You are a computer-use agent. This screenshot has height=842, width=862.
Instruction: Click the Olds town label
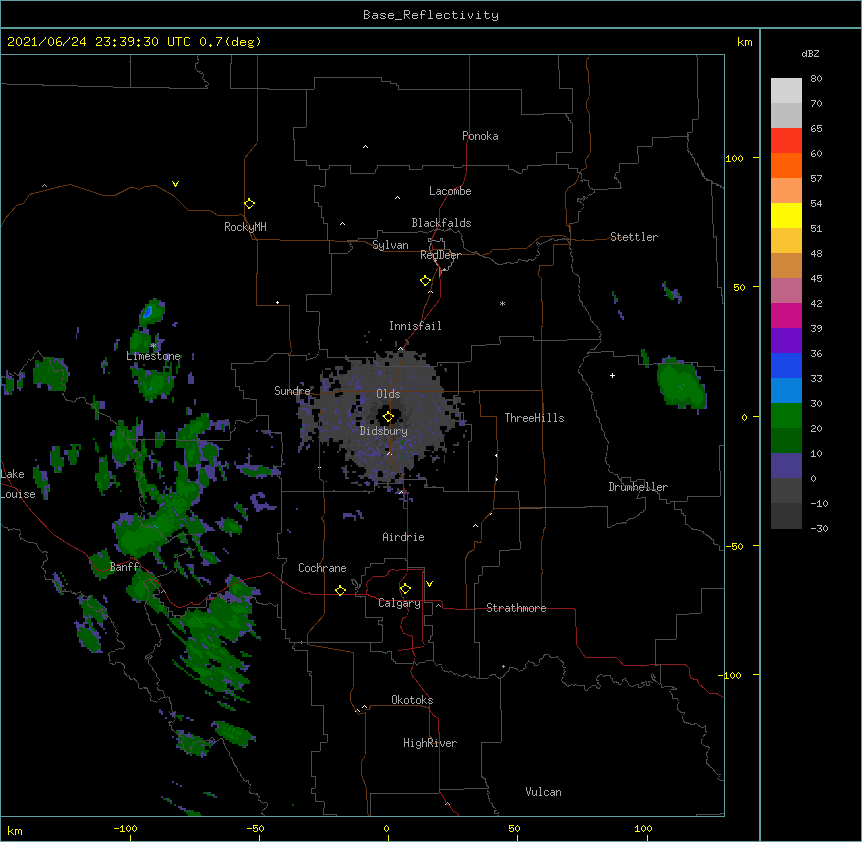(x=388, y=394)
